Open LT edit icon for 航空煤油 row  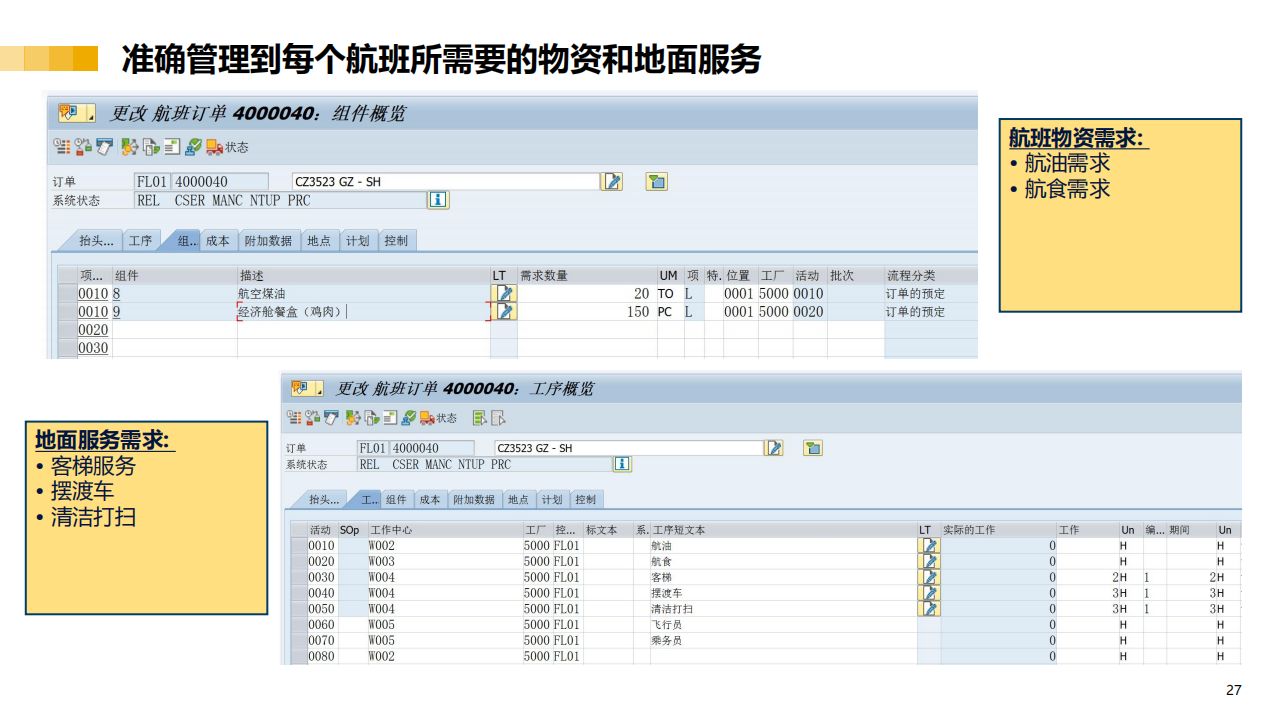(x=504, y=294)
